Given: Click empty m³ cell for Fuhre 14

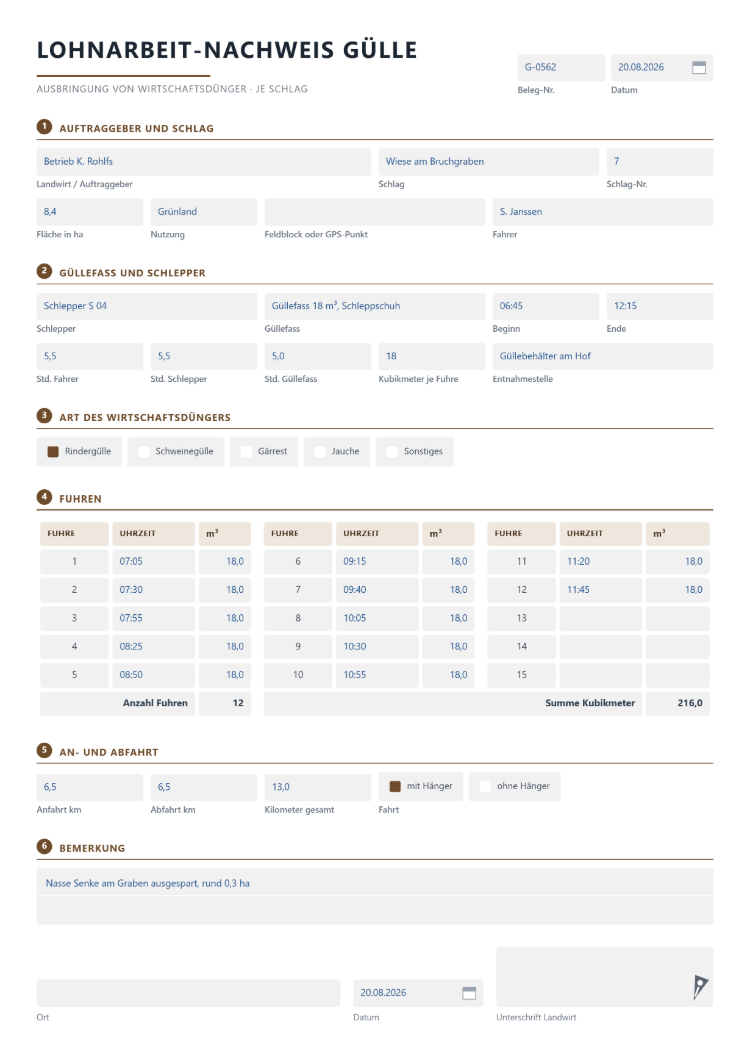Looking at the screenshot, I should tap(678, 647).
